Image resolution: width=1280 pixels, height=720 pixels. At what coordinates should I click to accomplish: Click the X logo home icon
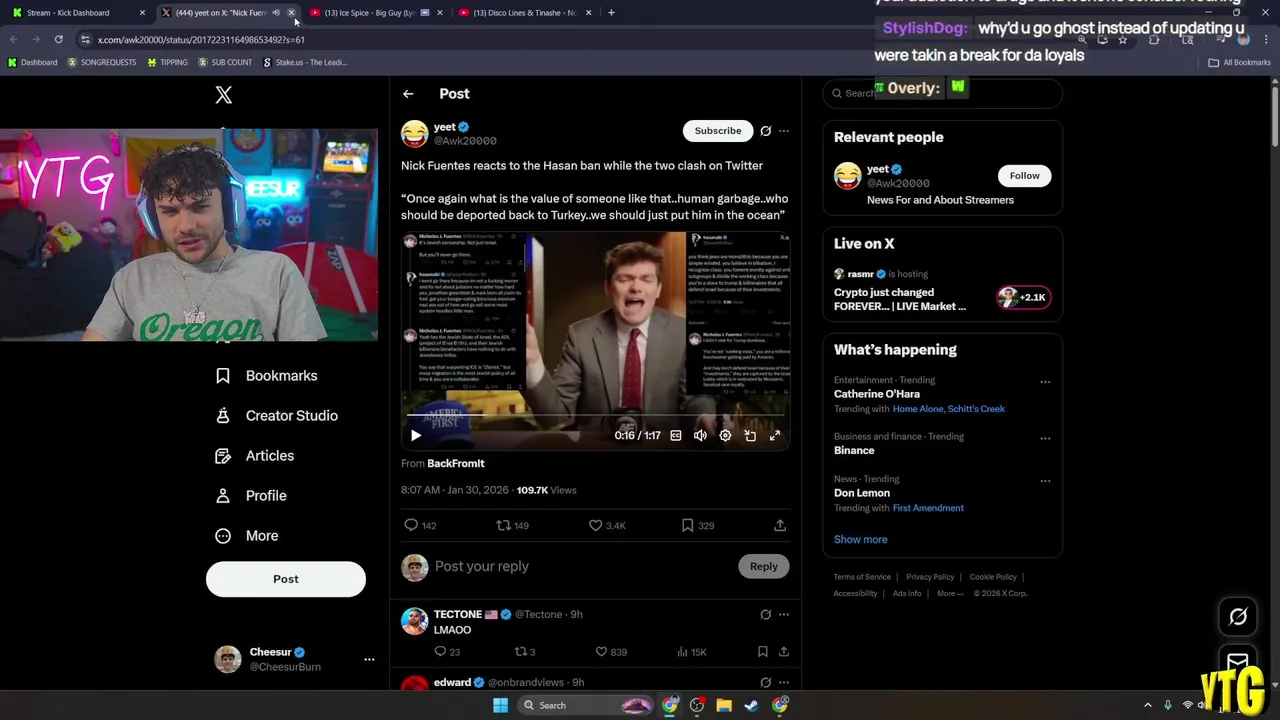(x=224, y=95)
